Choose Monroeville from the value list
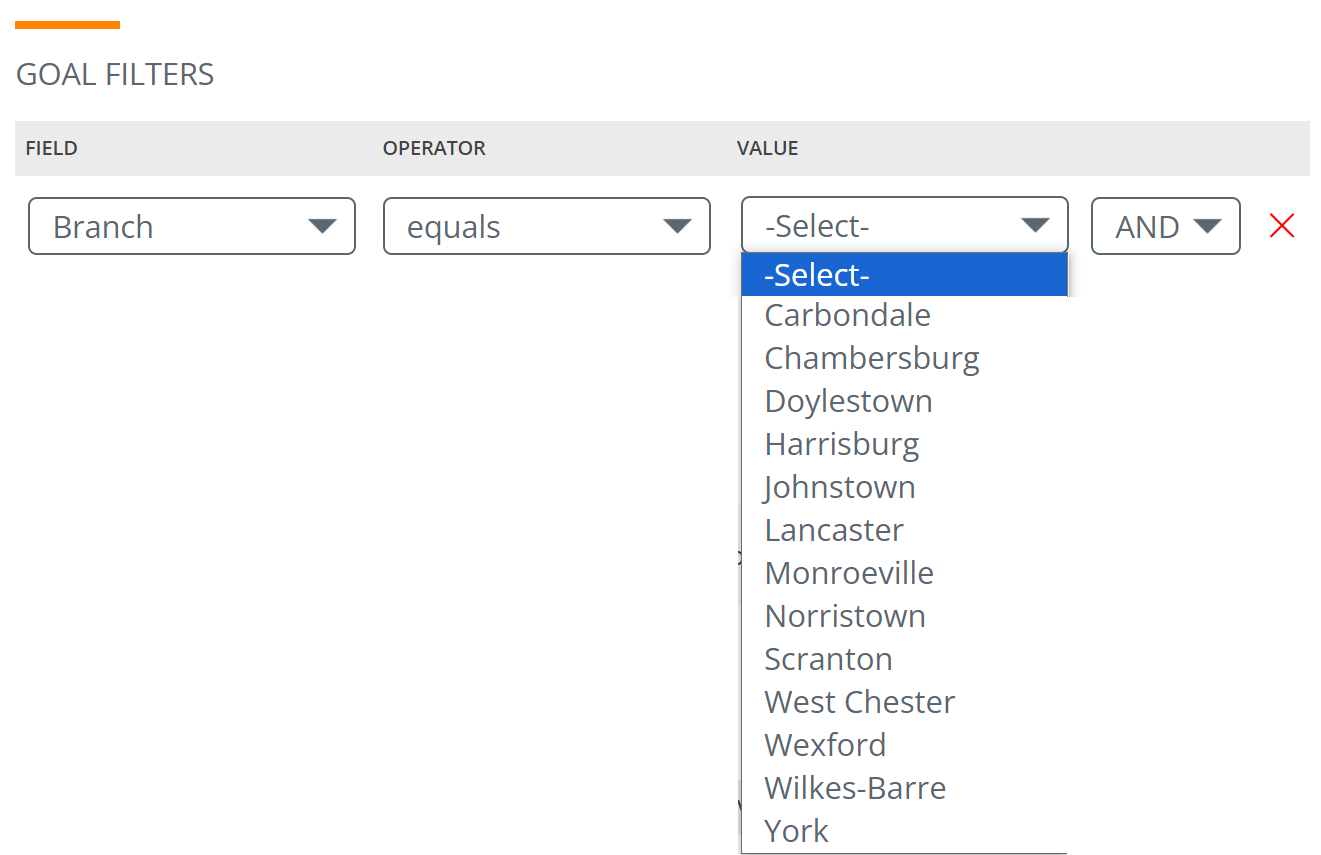 pyautogui.click(x=905, y=573)
